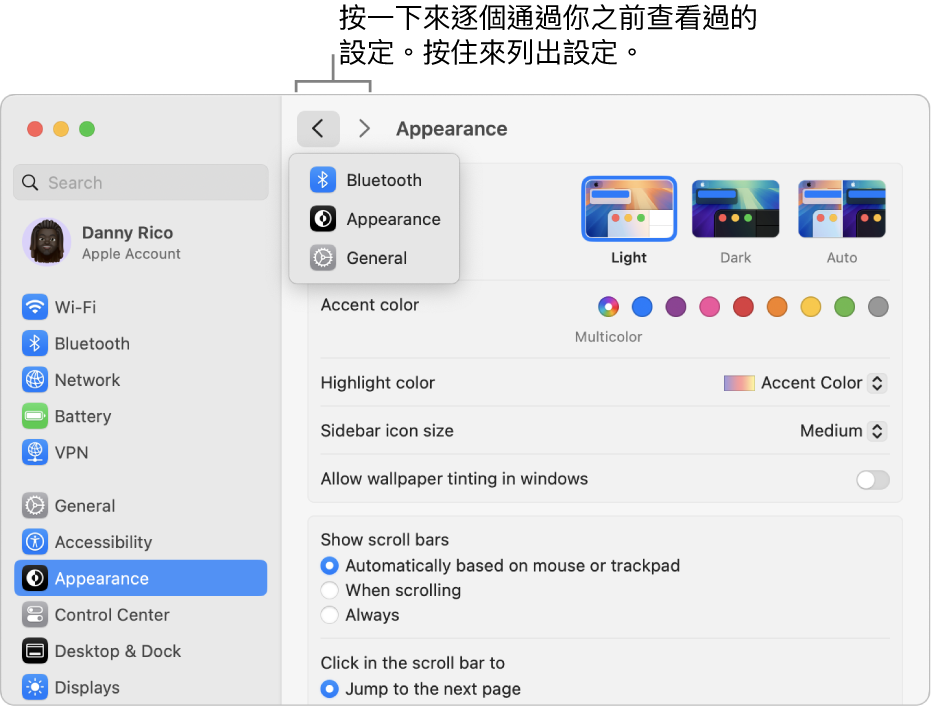This screenshot has width=931, height=708.
Task: Pick the pink accent color
Action: coord(710,306)
